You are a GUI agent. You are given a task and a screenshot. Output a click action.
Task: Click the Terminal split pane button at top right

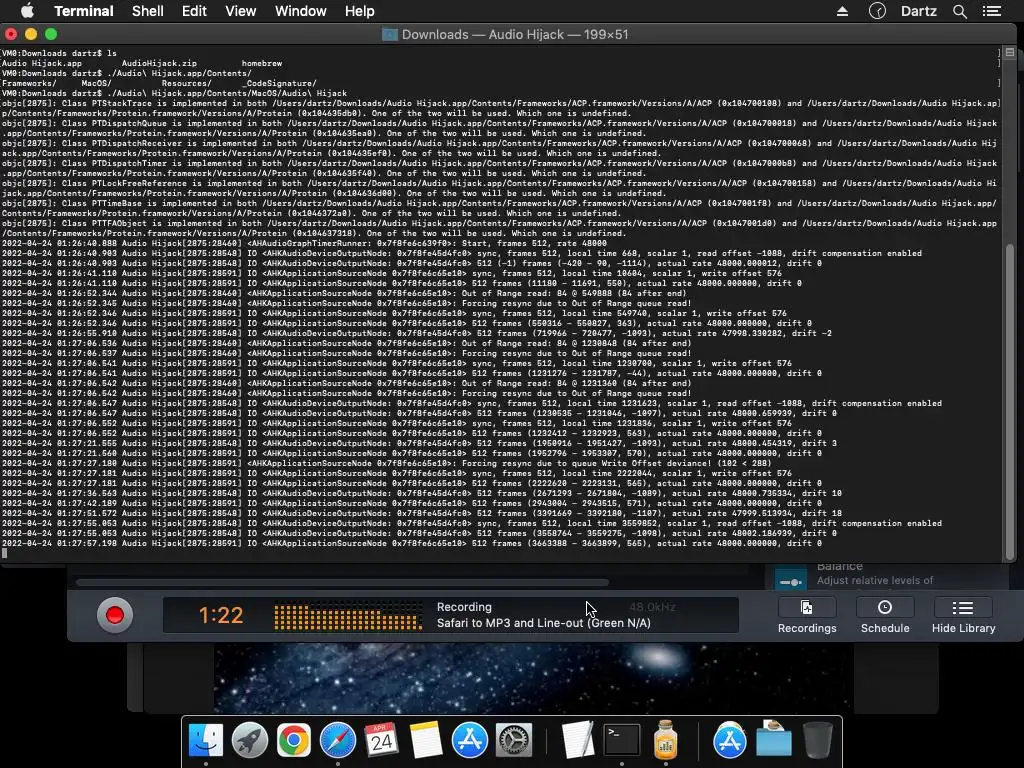coord(1010,52)
